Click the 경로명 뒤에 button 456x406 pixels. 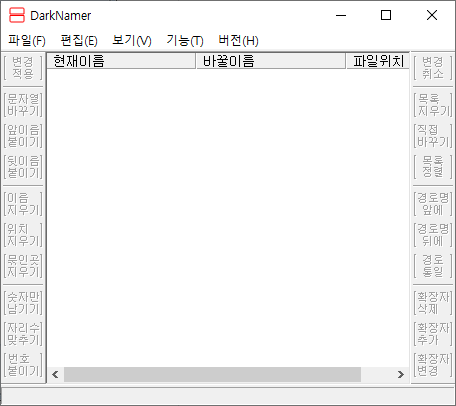coord(433,235)
